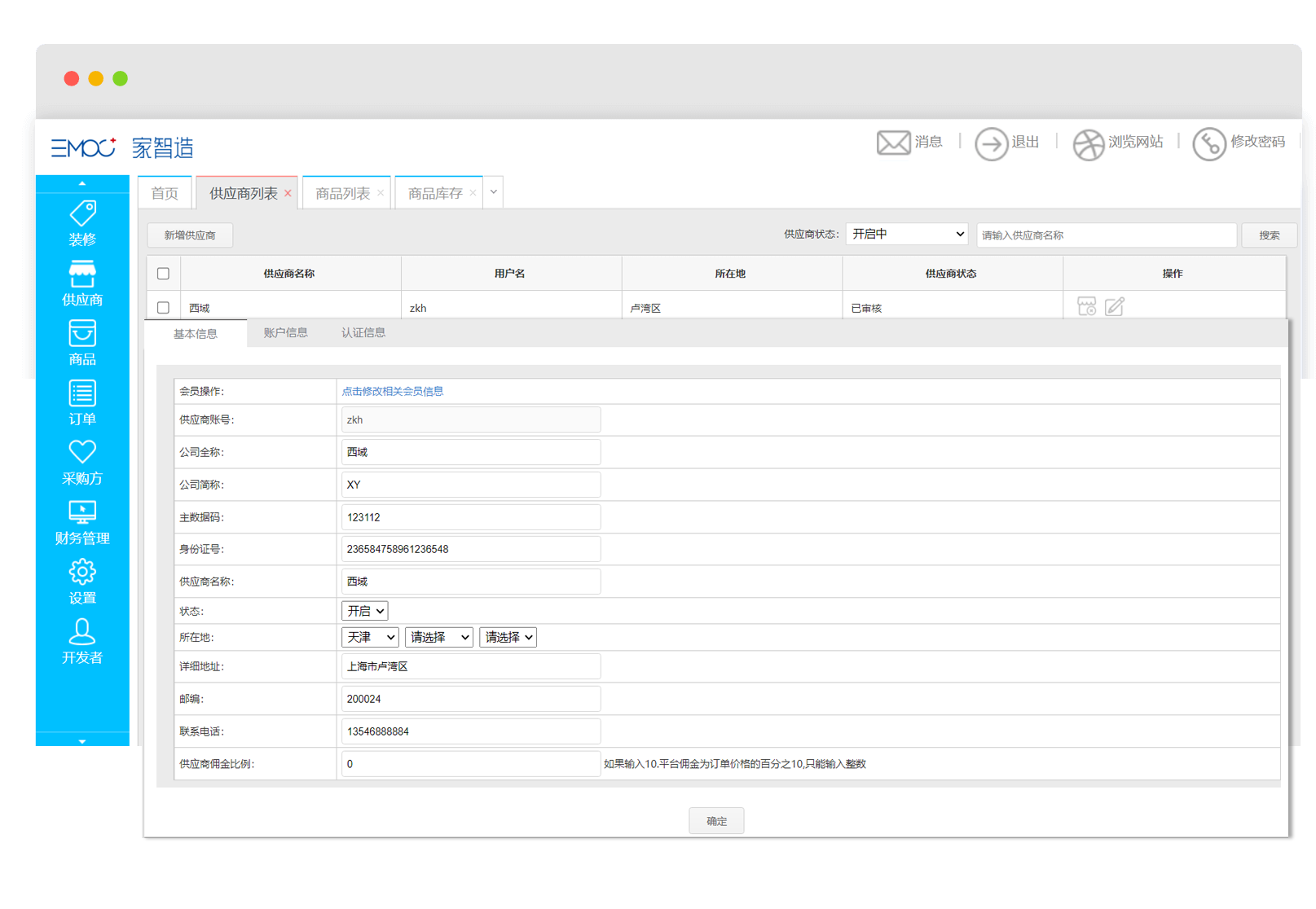Click the 身份证号 input field
This screenshot has width=1316, height=909.
click(x=471, y=549)
